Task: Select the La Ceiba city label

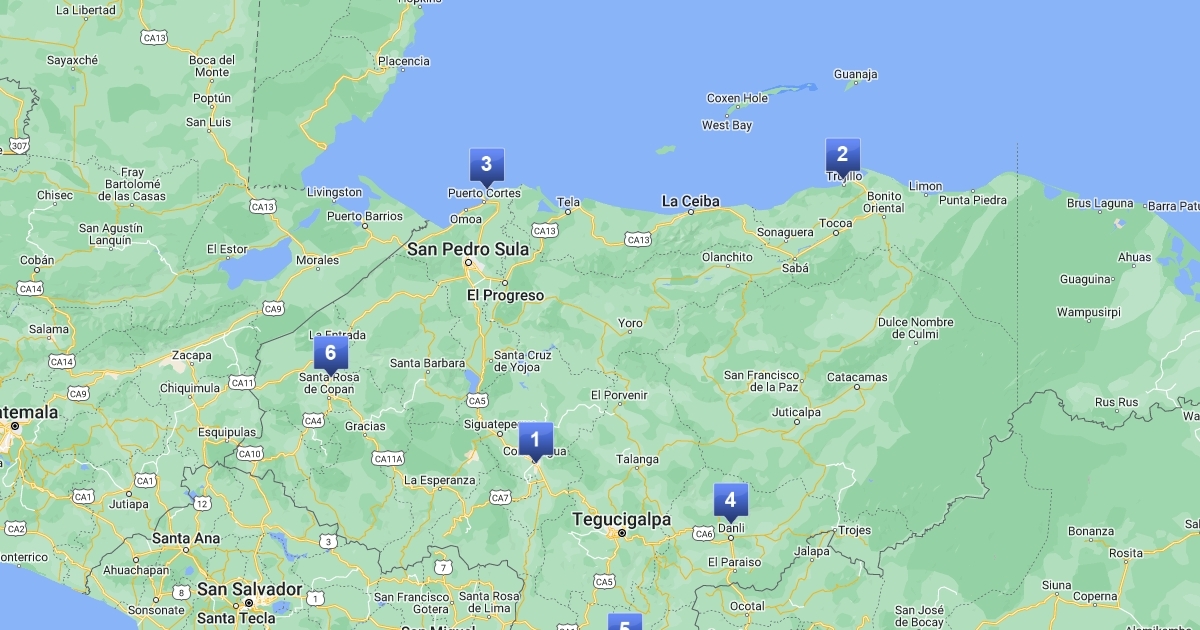Action: click(x=690, y=202)
